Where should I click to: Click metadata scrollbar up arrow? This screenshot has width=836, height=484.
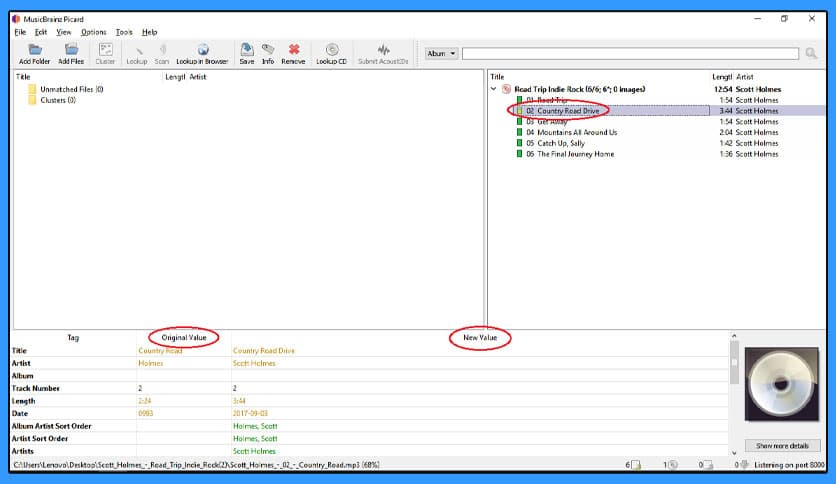click(x=734, y=336)
